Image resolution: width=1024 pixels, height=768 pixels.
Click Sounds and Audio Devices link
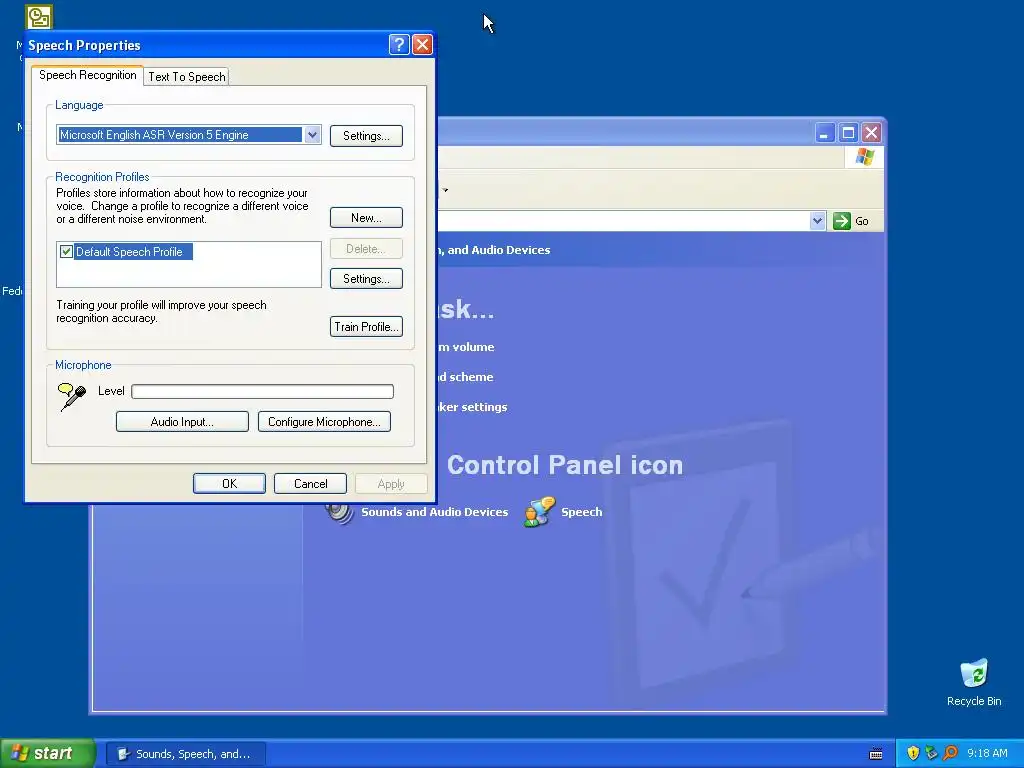434,512
